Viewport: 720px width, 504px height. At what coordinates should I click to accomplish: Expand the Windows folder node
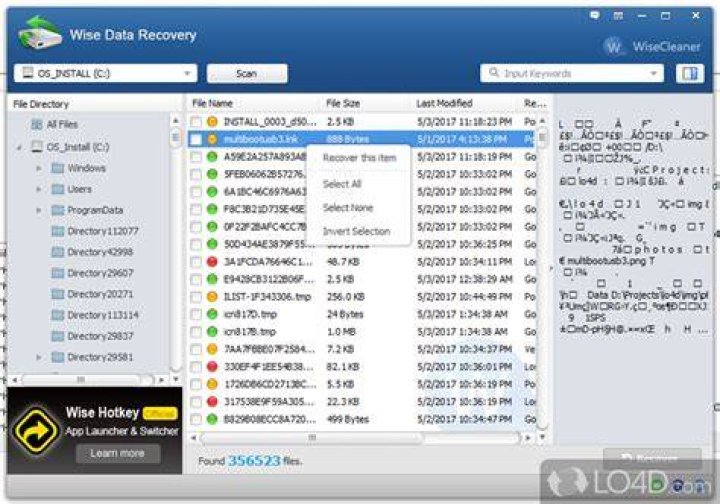pyautogui.click(x=39, y=168)
